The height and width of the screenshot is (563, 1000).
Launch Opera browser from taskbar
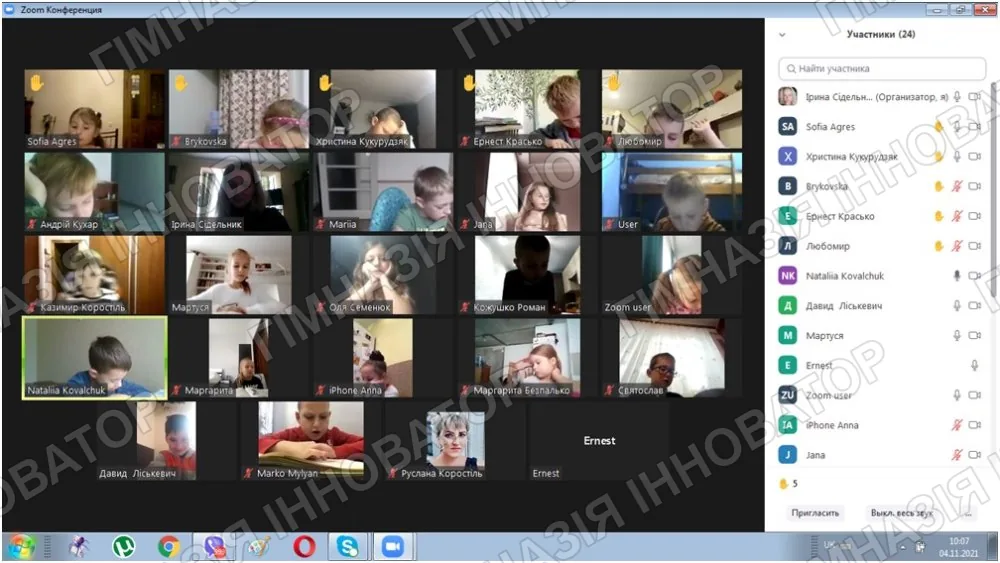304,547
